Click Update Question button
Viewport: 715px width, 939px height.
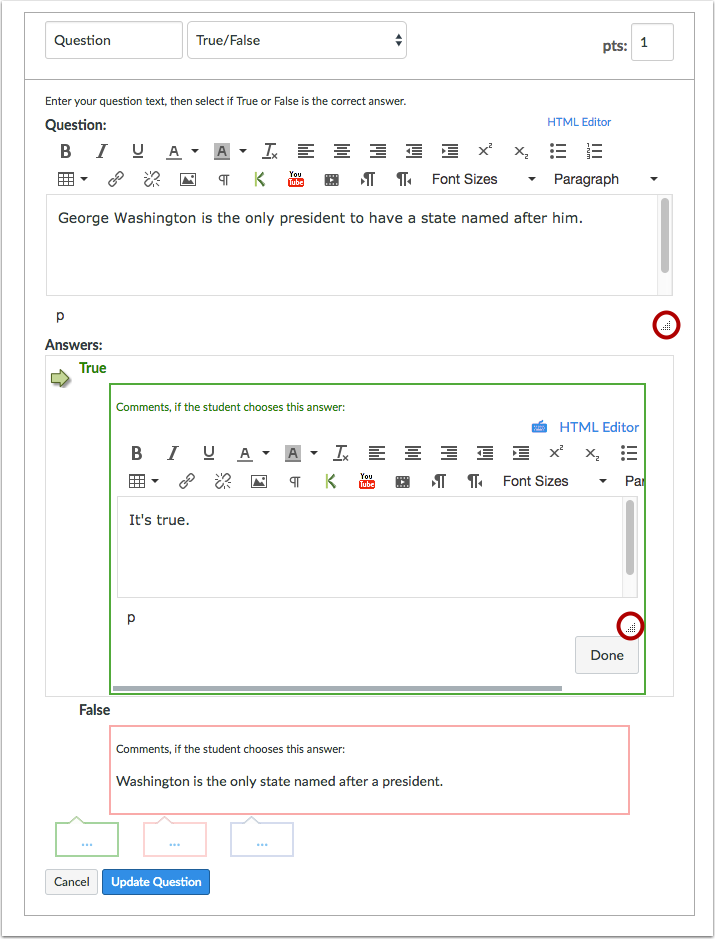pos(156,882)
